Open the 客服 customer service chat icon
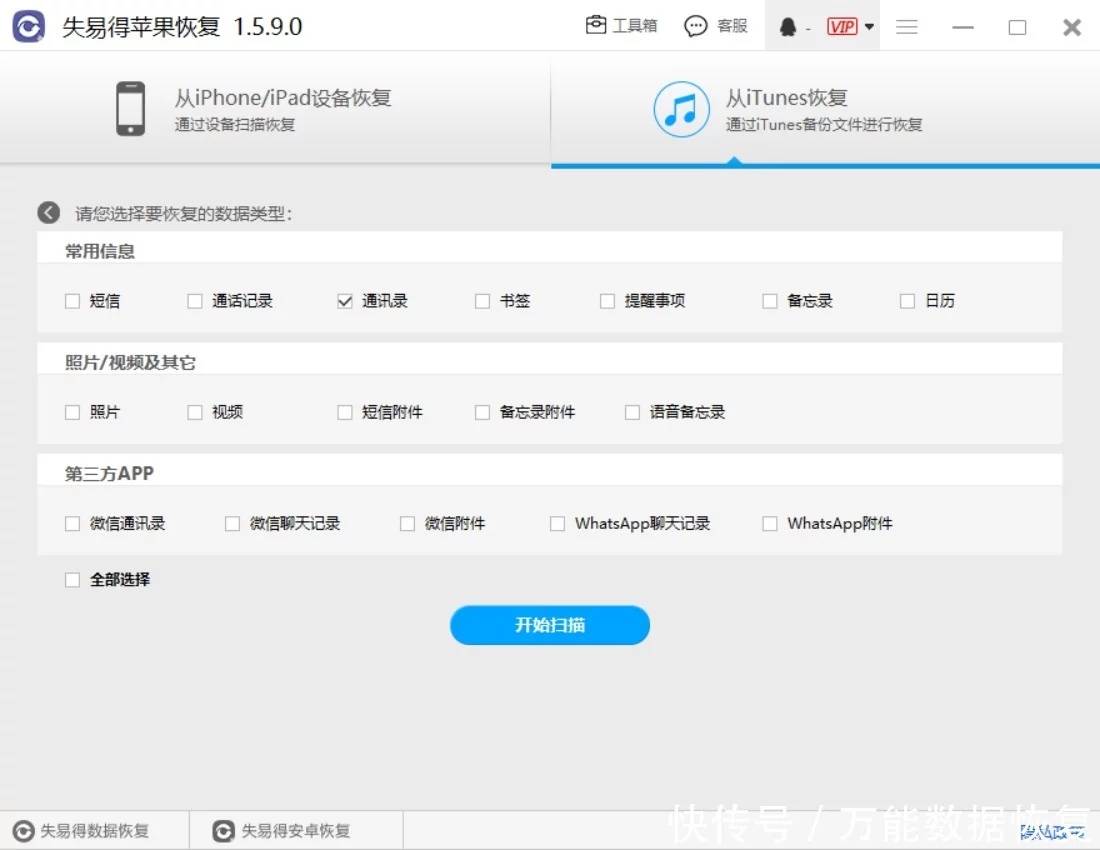Screen dimensions: 1100x850 coord(695,25)
